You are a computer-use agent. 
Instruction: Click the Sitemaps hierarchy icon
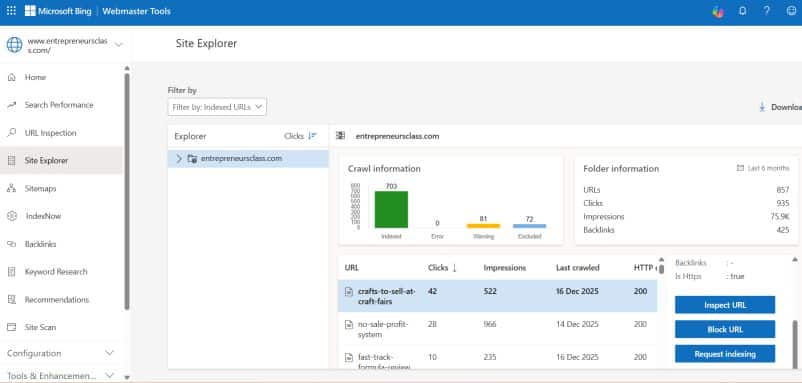[x=12, y=189]
